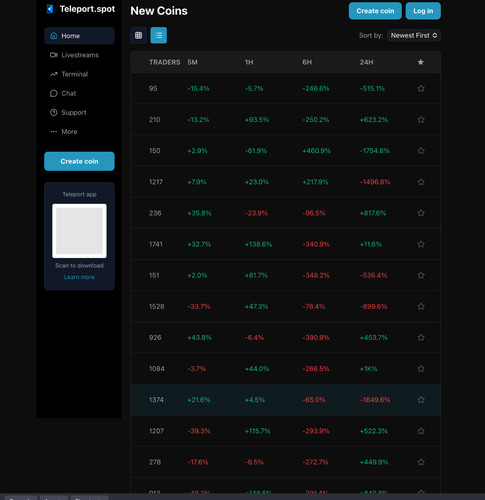This screenshot has width=485, height=500.
Task: Click the -33.7% 5M value
Action: click(199, 307)
